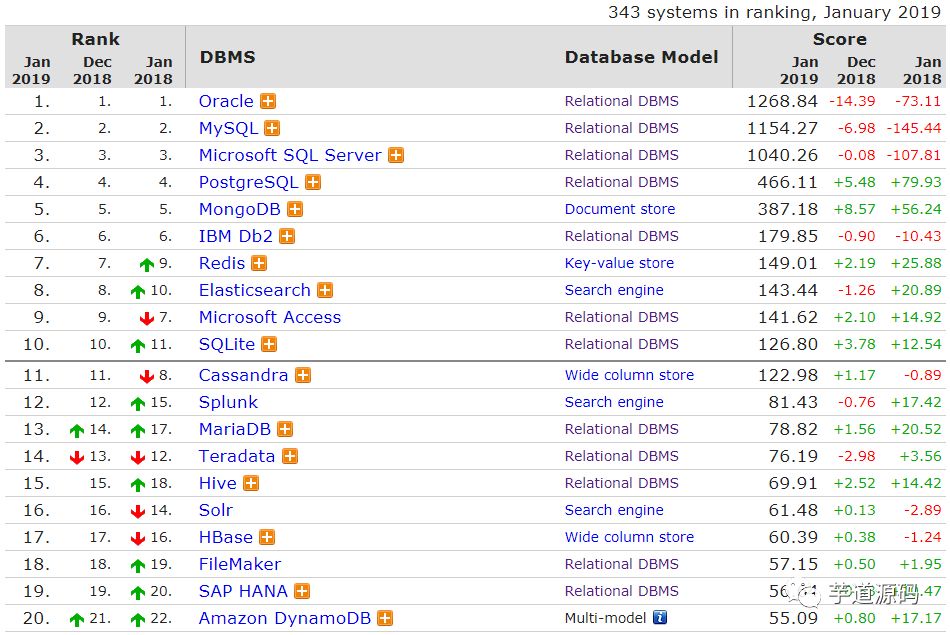Image resolution: width=950 pixels, height=635 pixels.
Task: Open the Splunk database link
Action: [x=228, y=402]
